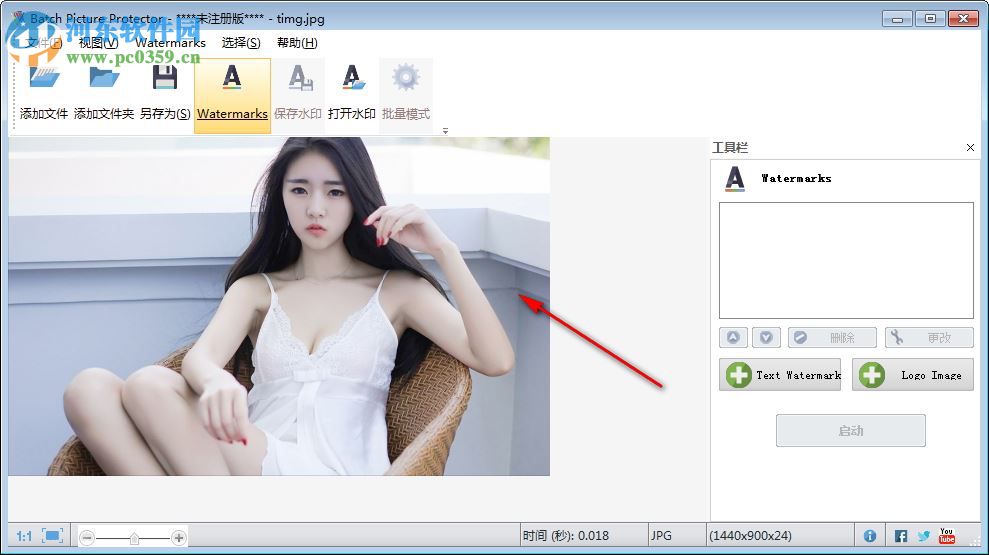This screenshot has height=555, width=989.
Task: Open the 帮助(H) menu
Action: pos(297,43)
